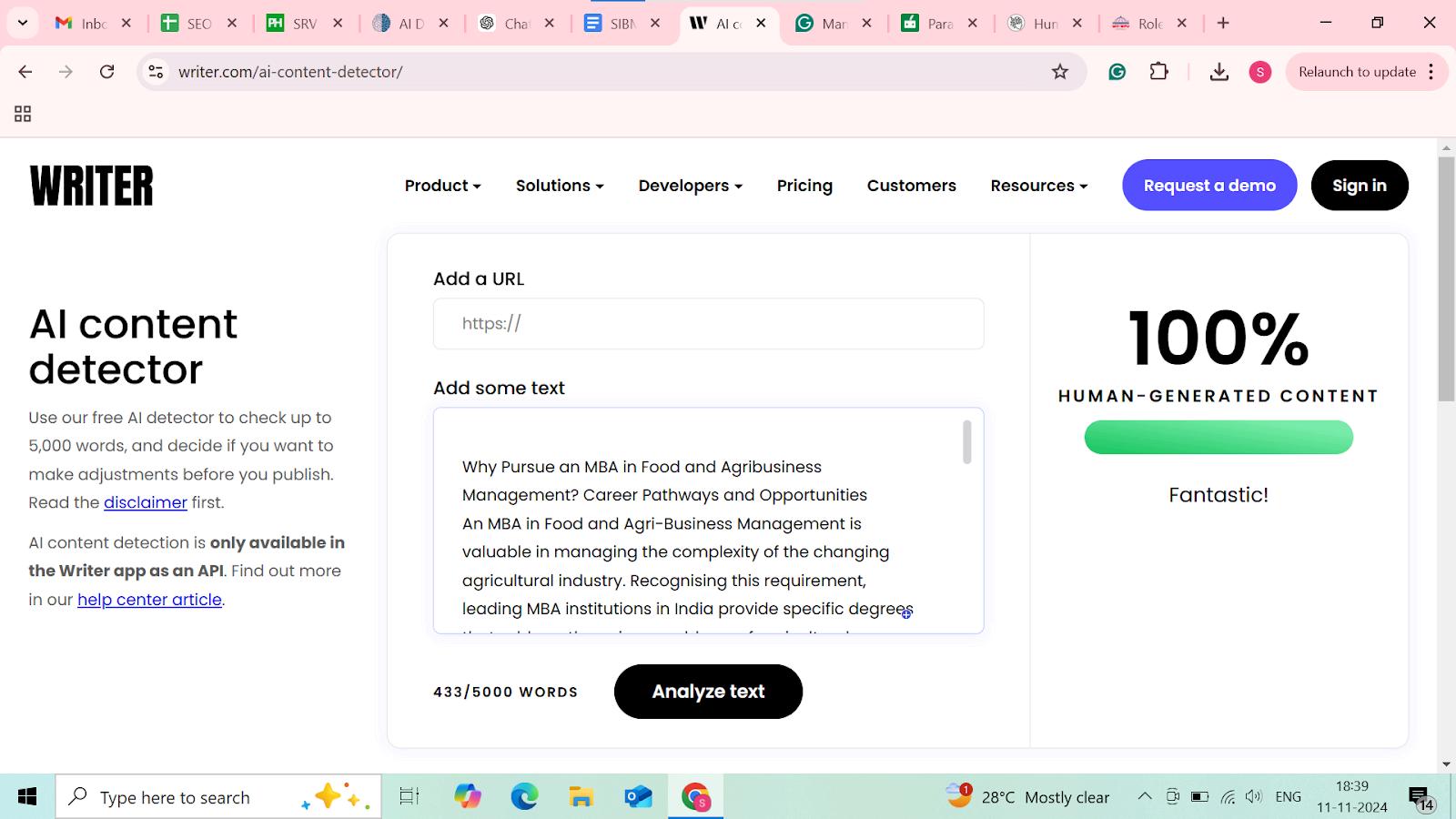Show hidden system tray icons
This screenshot has width=1456, height=819.
coord(1145,797)
